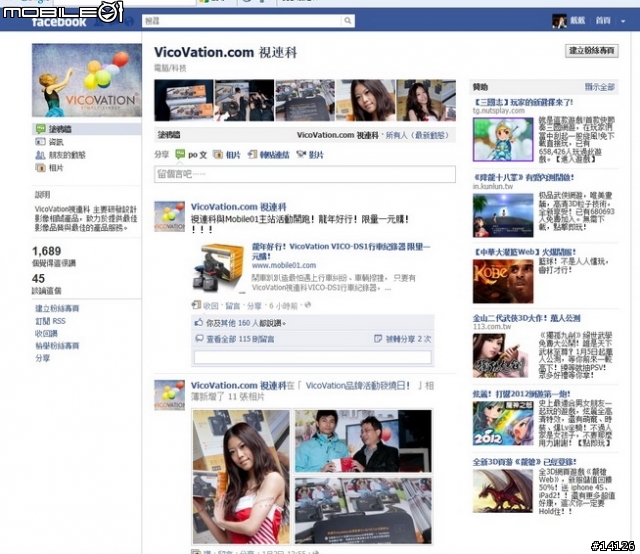Open large album photo of woman in red
The height and width of the screenshot is (554, 640).
[241, 476]
